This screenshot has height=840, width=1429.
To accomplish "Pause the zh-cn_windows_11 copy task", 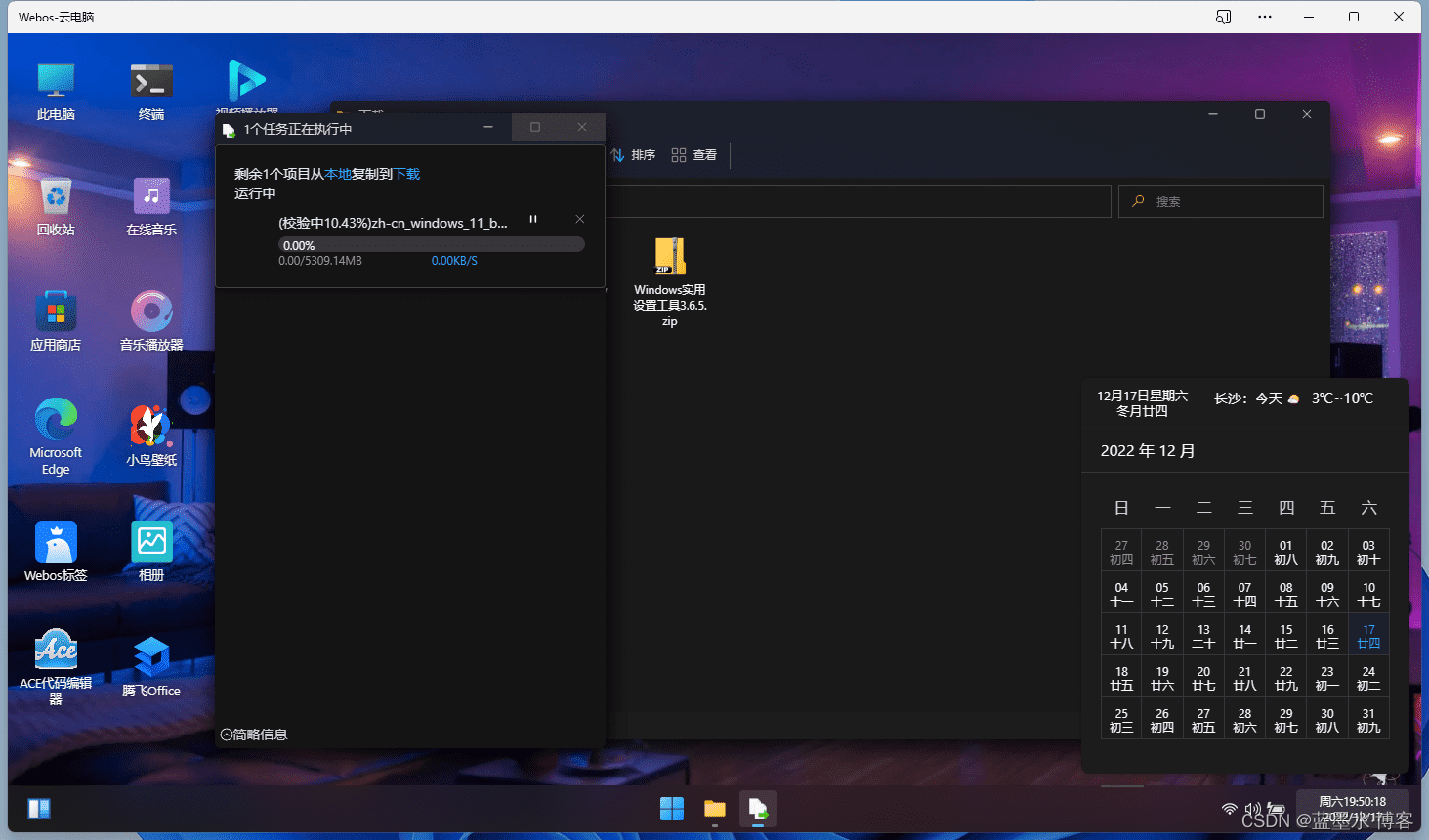I will (x=533, y=219).
